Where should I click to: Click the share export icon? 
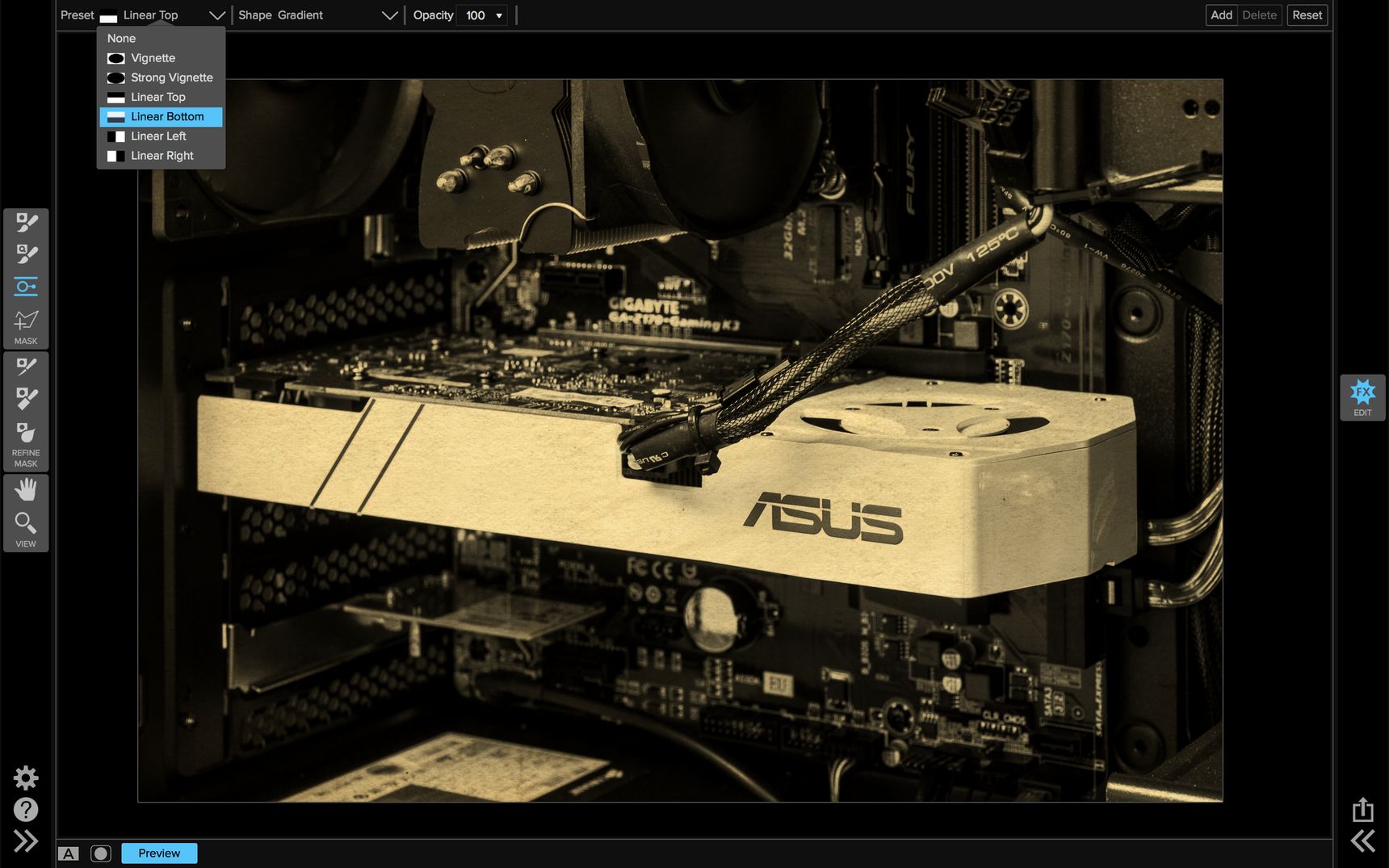coord(1363,809)
